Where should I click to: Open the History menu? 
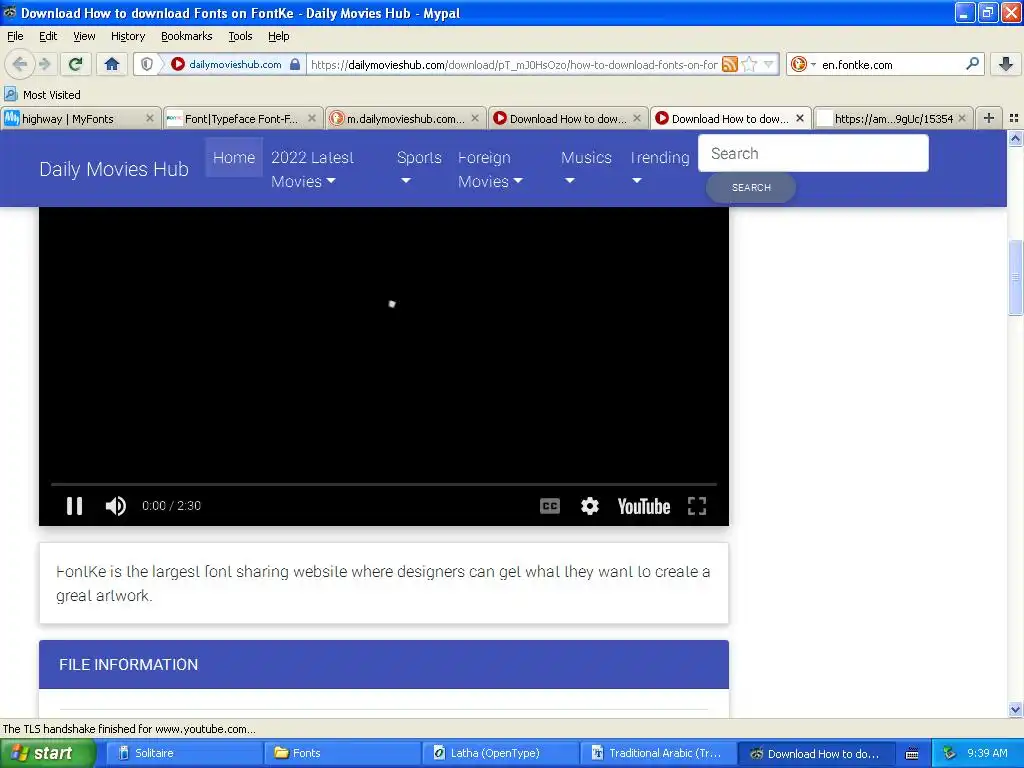point(127,36)
